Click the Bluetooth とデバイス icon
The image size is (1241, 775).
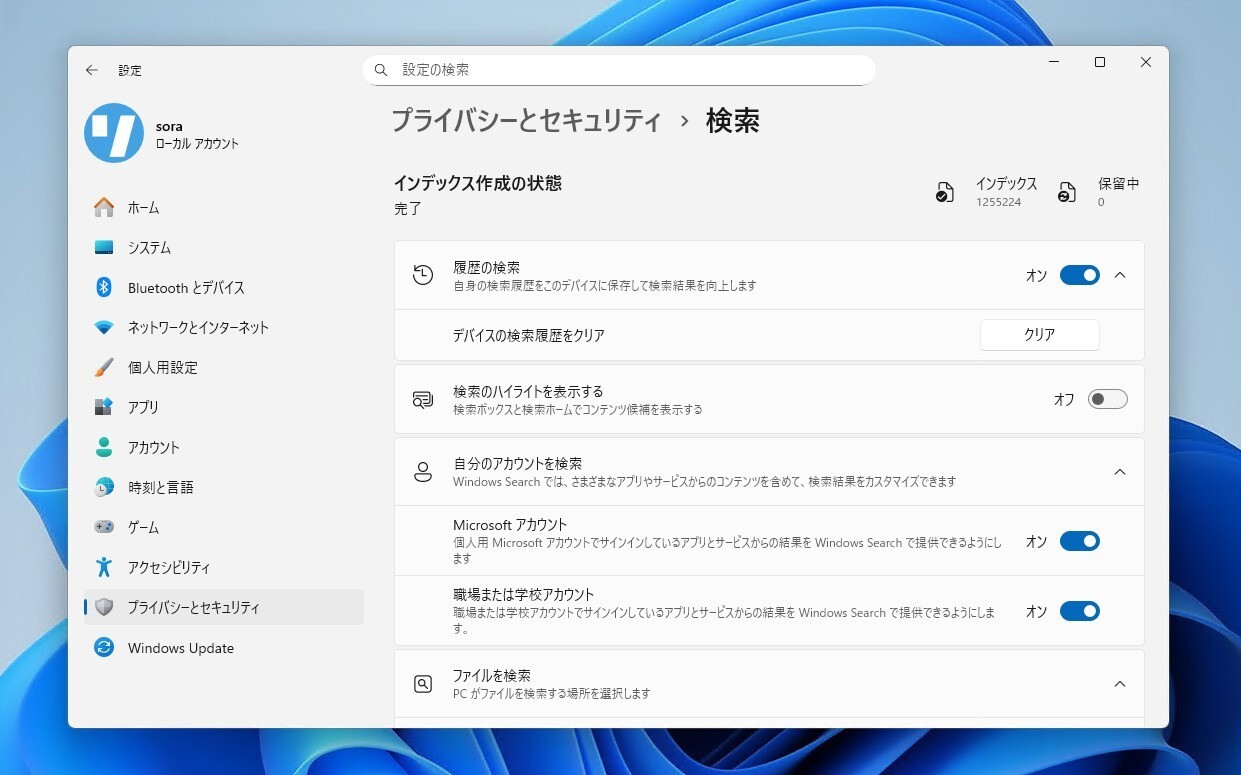pyautogui.click(x=104, y=287)
